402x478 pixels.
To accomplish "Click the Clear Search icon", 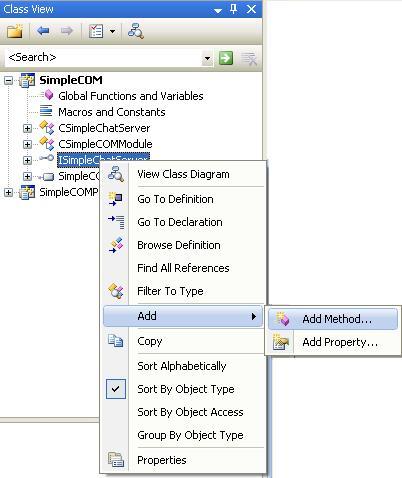I will pyautogui.click(x=249, y=59).
